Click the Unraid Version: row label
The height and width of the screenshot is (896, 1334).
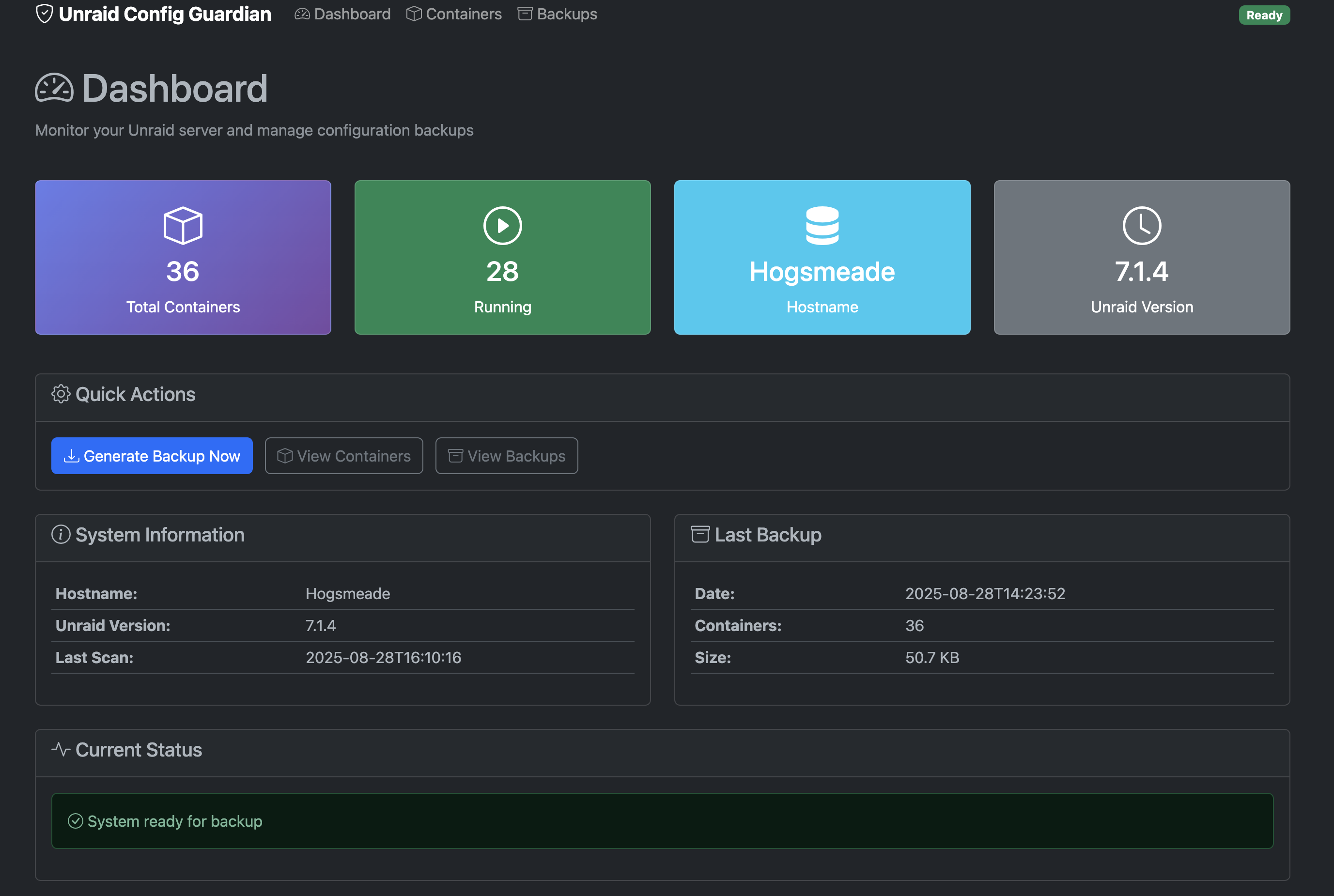click(x=112, y=626)
